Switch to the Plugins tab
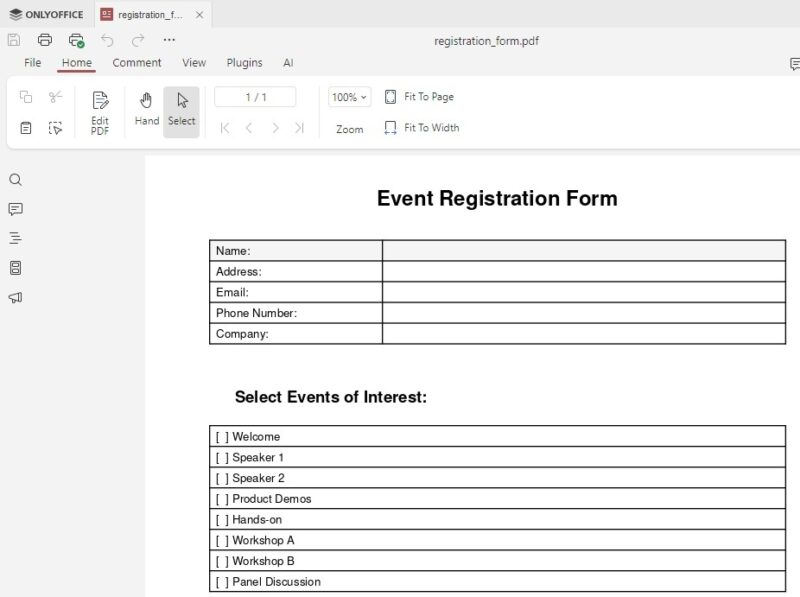Viewport: 800px width, 597px height. coord(244,62)
